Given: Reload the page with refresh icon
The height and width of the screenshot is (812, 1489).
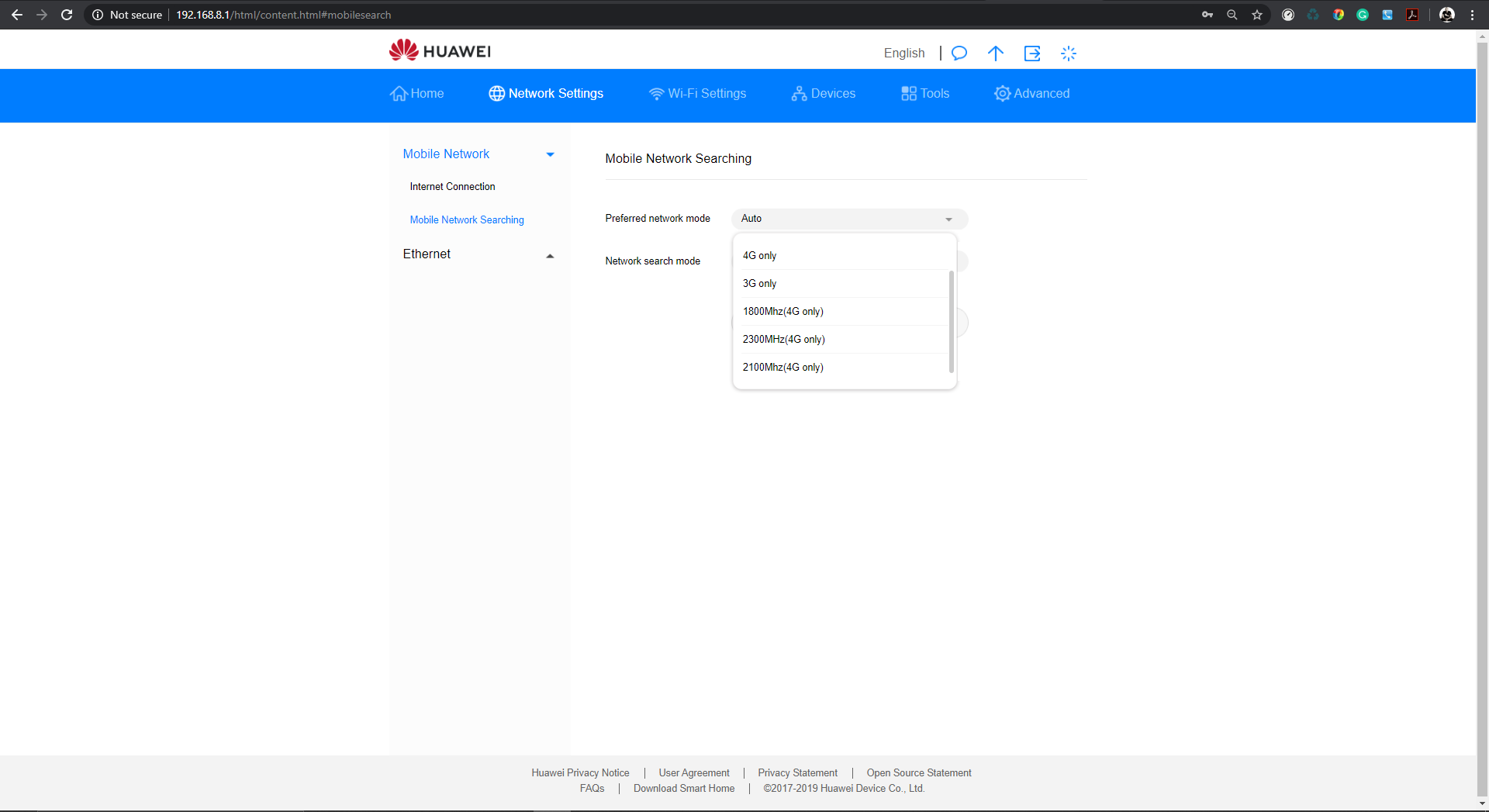Looking at the screenshot, I should [67, 15].
